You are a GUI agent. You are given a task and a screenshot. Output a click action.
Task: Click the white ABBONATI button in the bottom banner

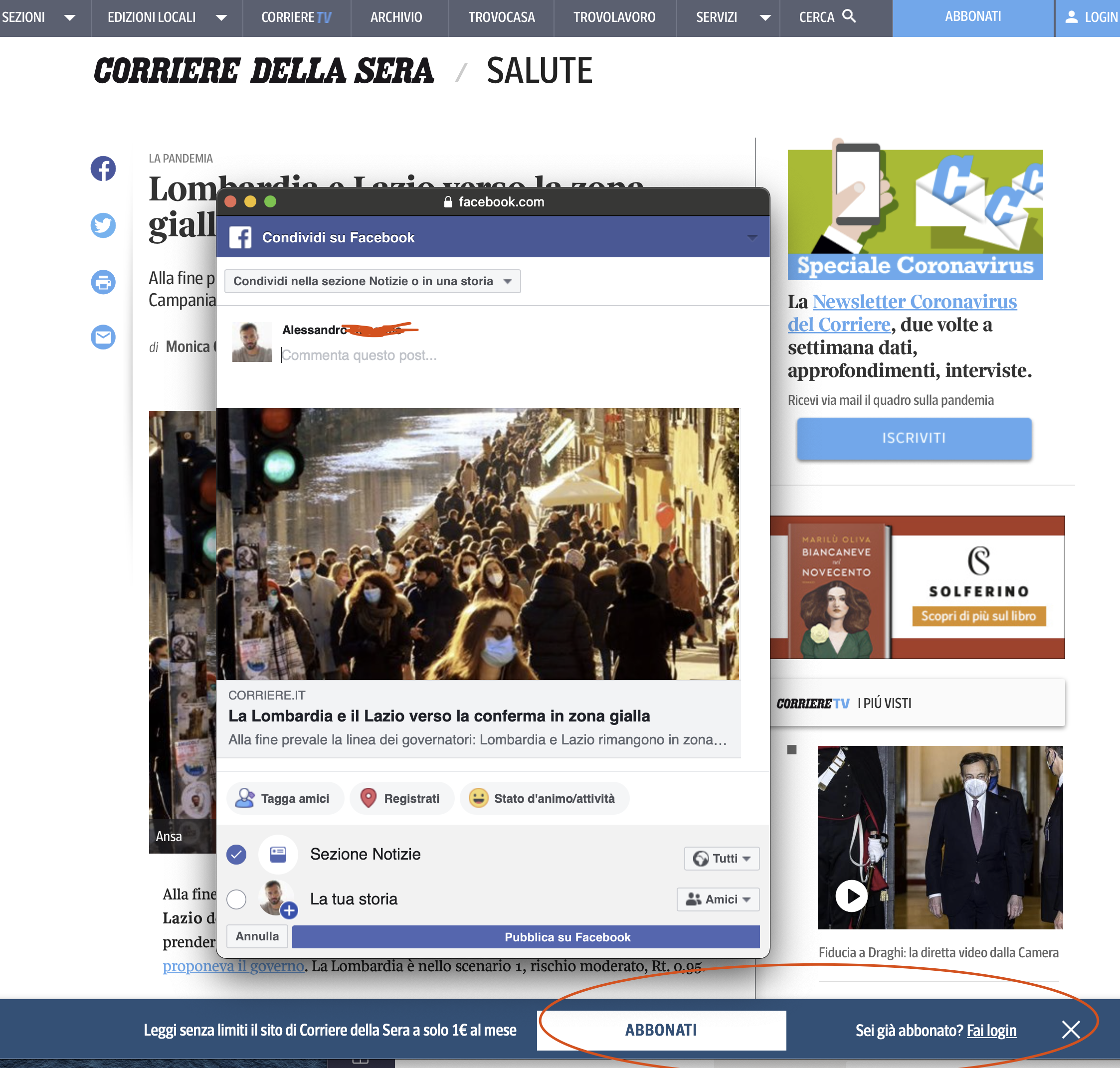pyautogui.click(x=661, y=1030)
